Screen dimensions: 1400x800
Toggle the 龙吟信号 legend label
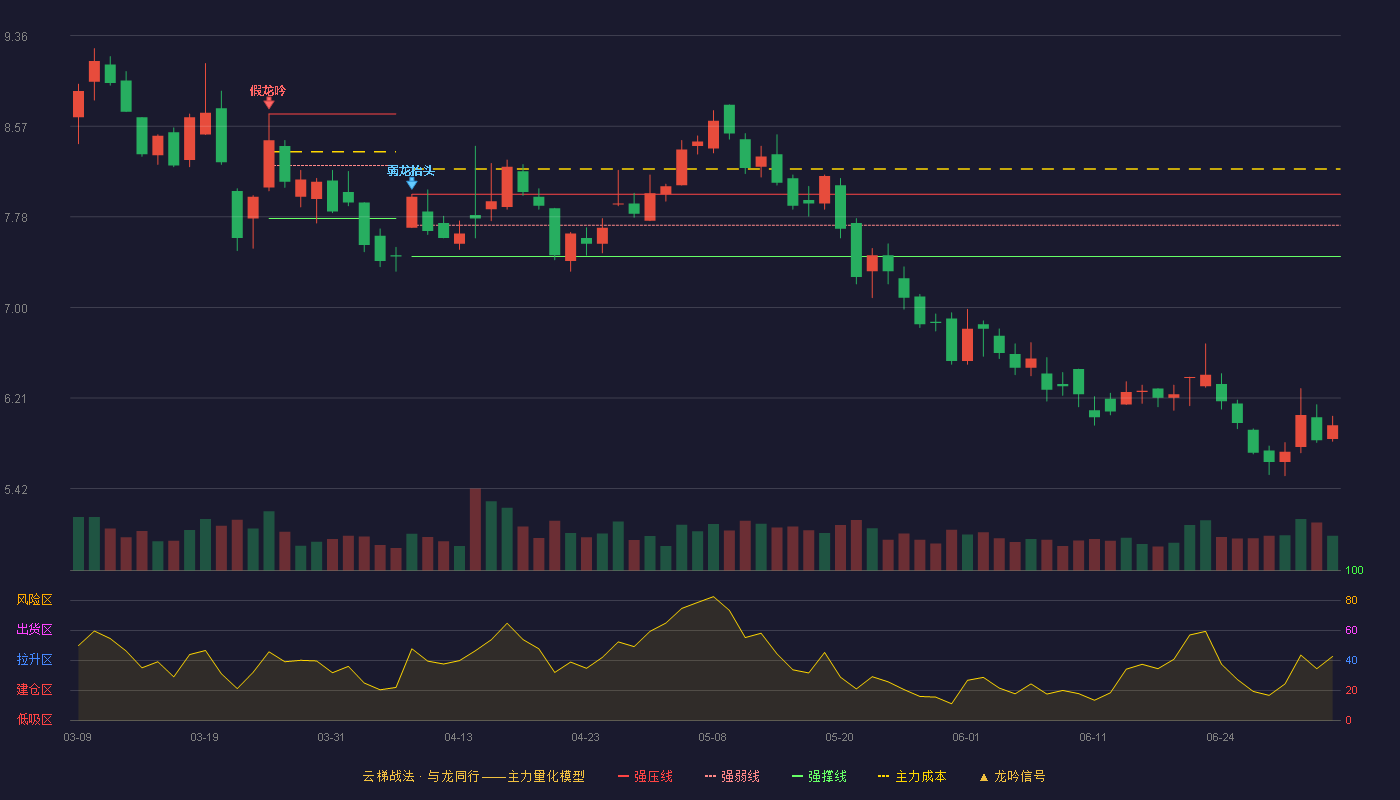click(x=1019, y=776)
